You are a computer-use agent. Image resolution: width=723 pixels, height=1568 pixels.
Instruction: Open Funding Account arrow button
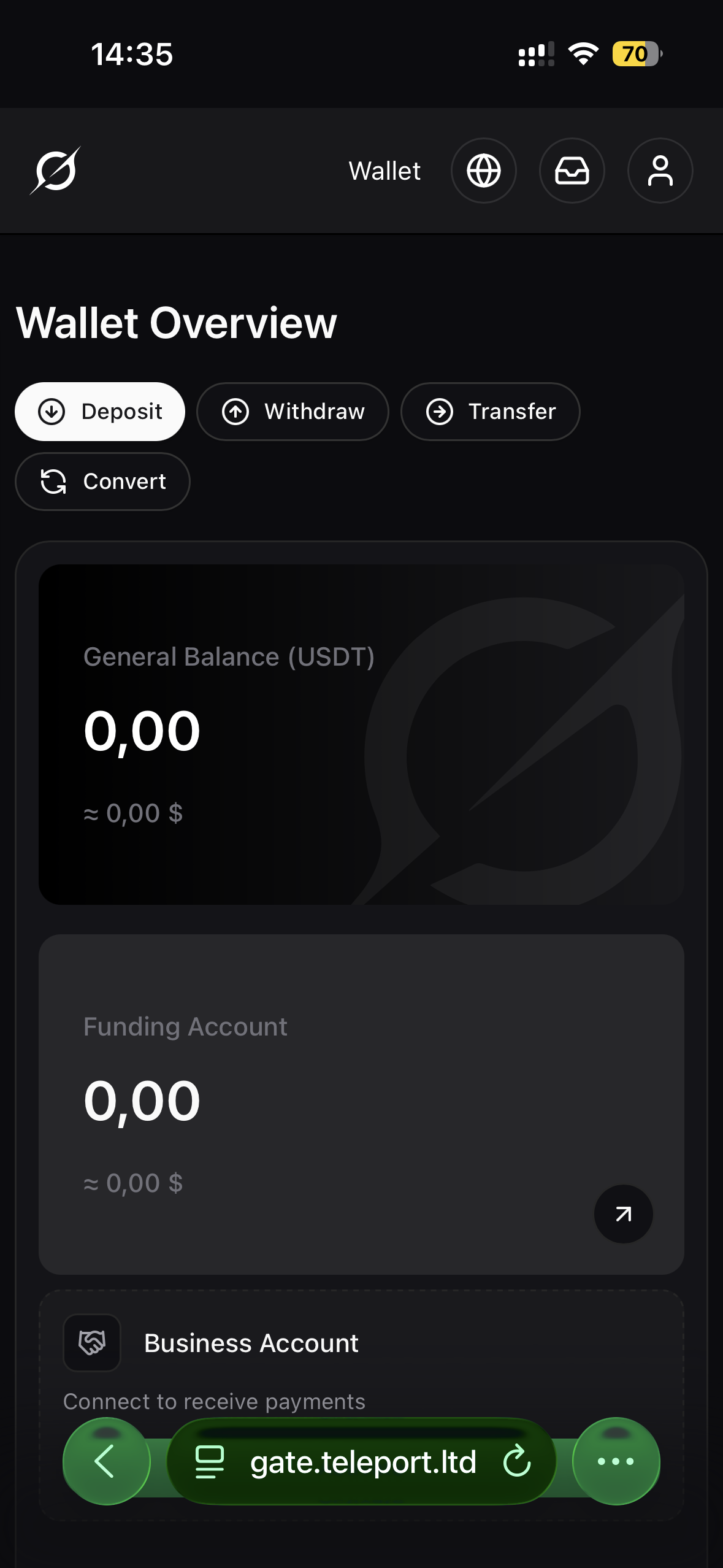[x=623, y=1213]
